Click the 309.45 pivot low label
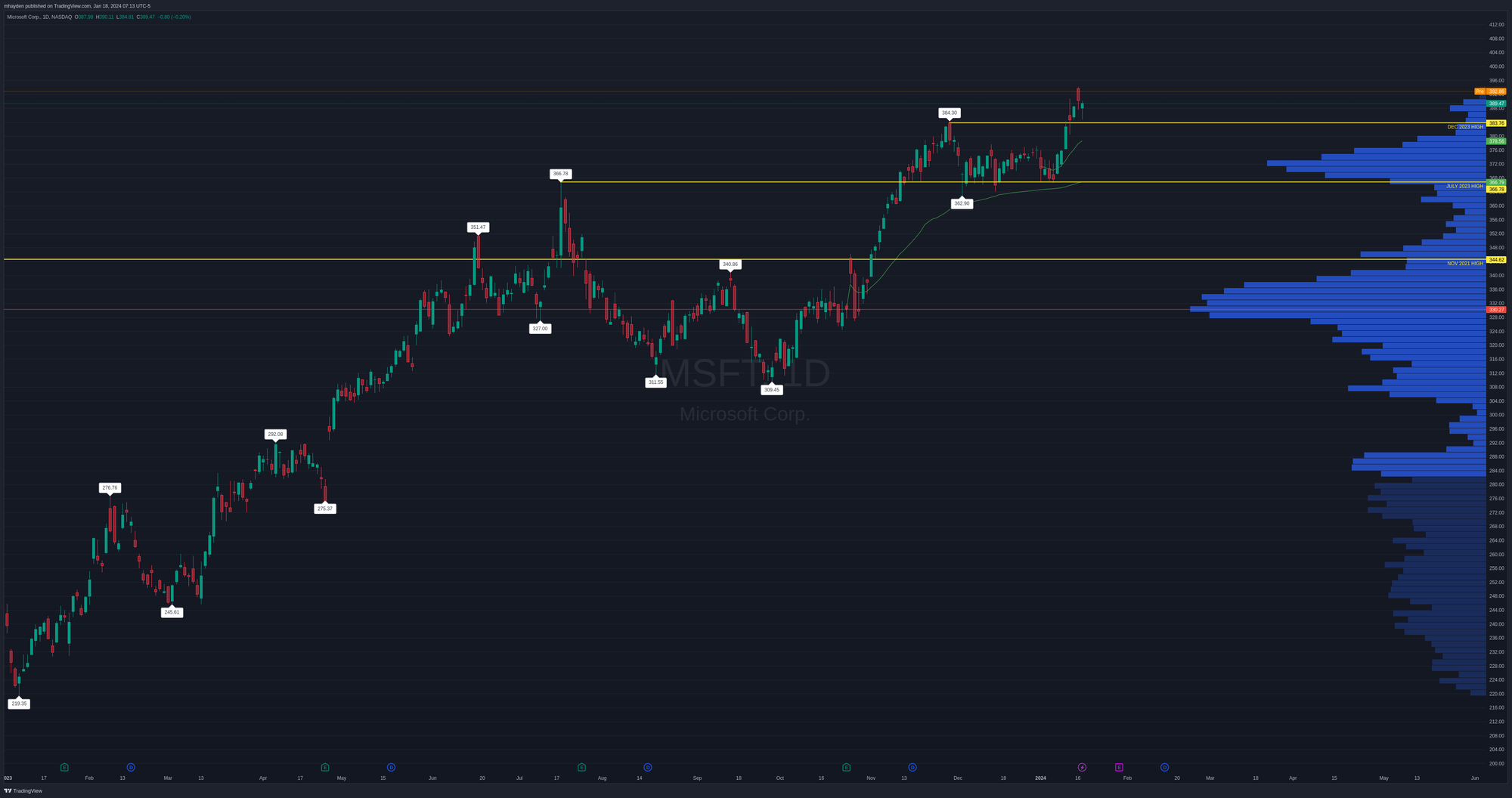 click(771, 390)
